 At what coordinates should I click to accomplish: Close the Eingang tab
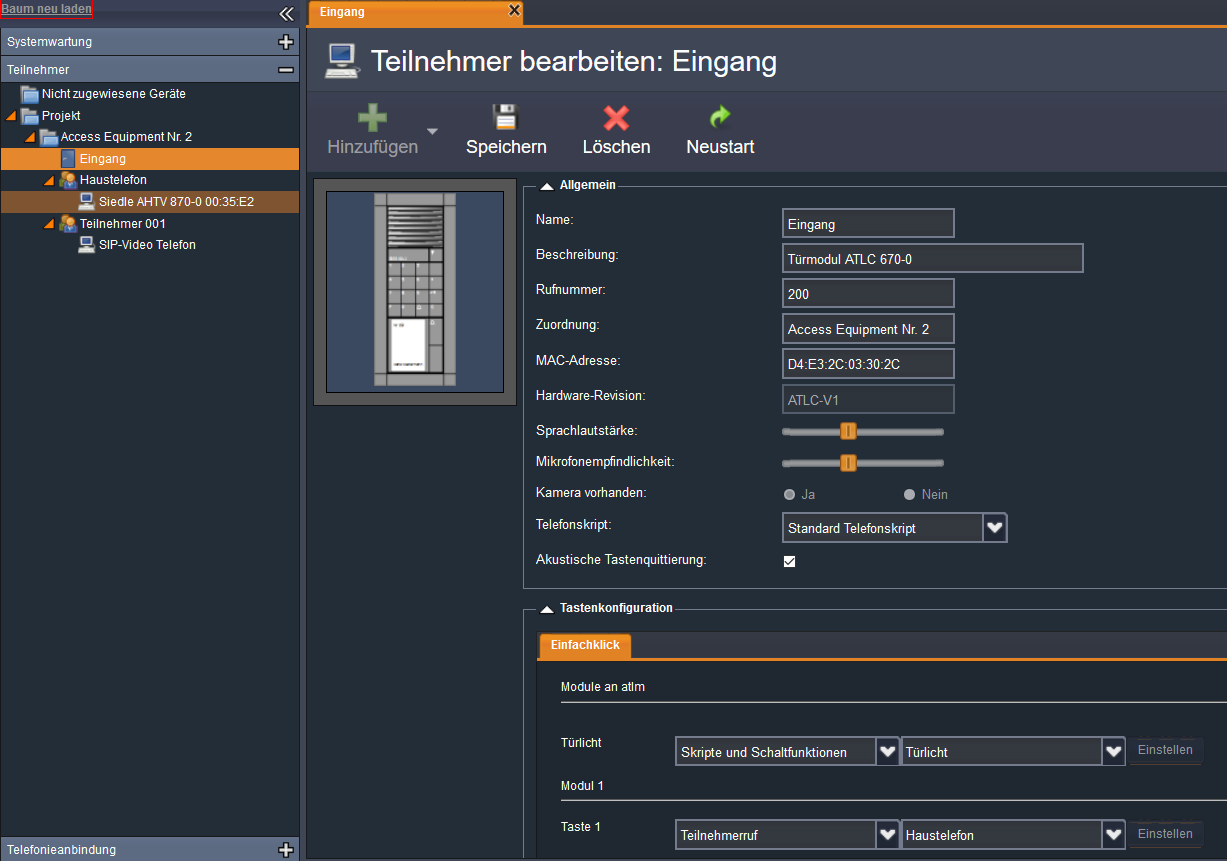point(514,10)
